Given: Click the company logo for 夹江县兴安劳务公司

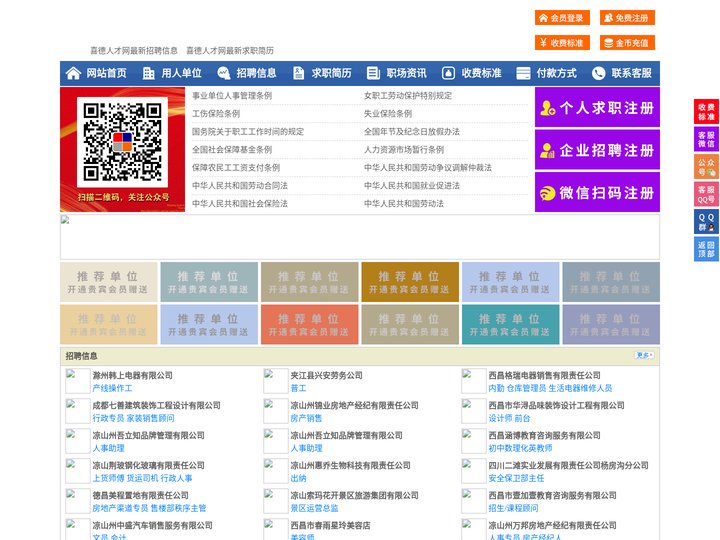Looking at the screenshot, I should [x=276, y=381].
